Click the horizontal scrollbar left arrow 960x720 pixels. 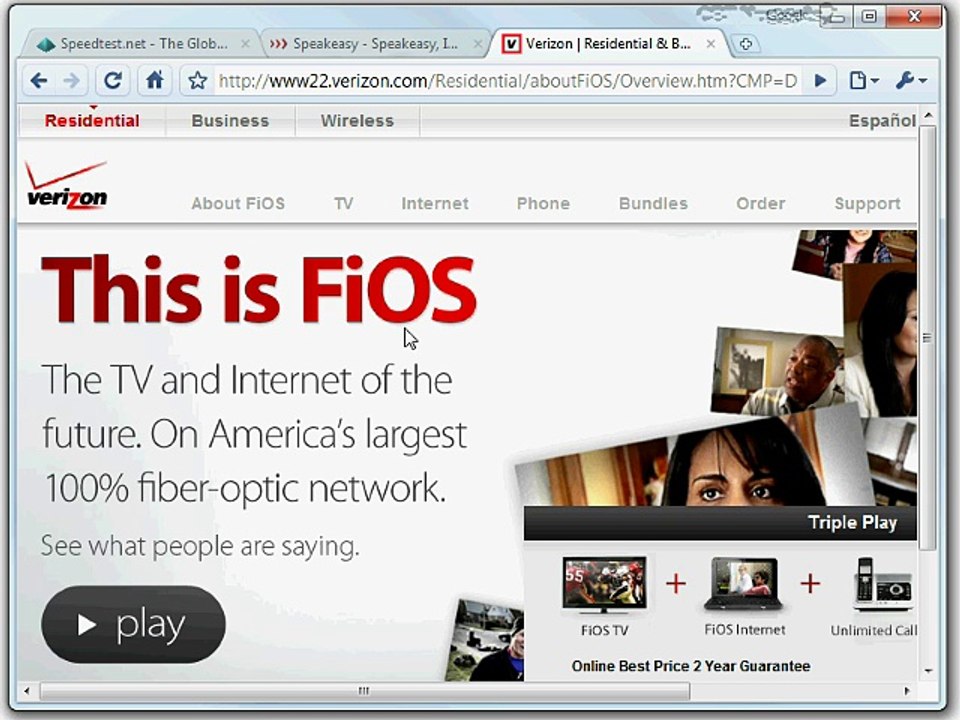click(x=26, y=691)
